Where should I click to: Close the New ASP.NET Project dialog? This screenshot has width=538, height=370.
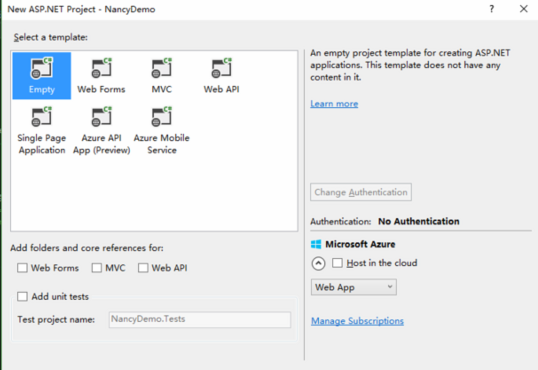click(524, 9)
